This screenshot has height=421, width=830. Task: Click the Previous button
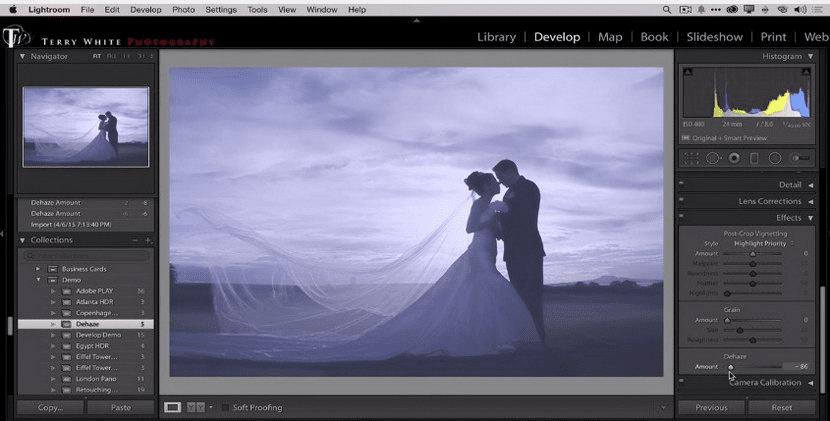pos(711,407)
